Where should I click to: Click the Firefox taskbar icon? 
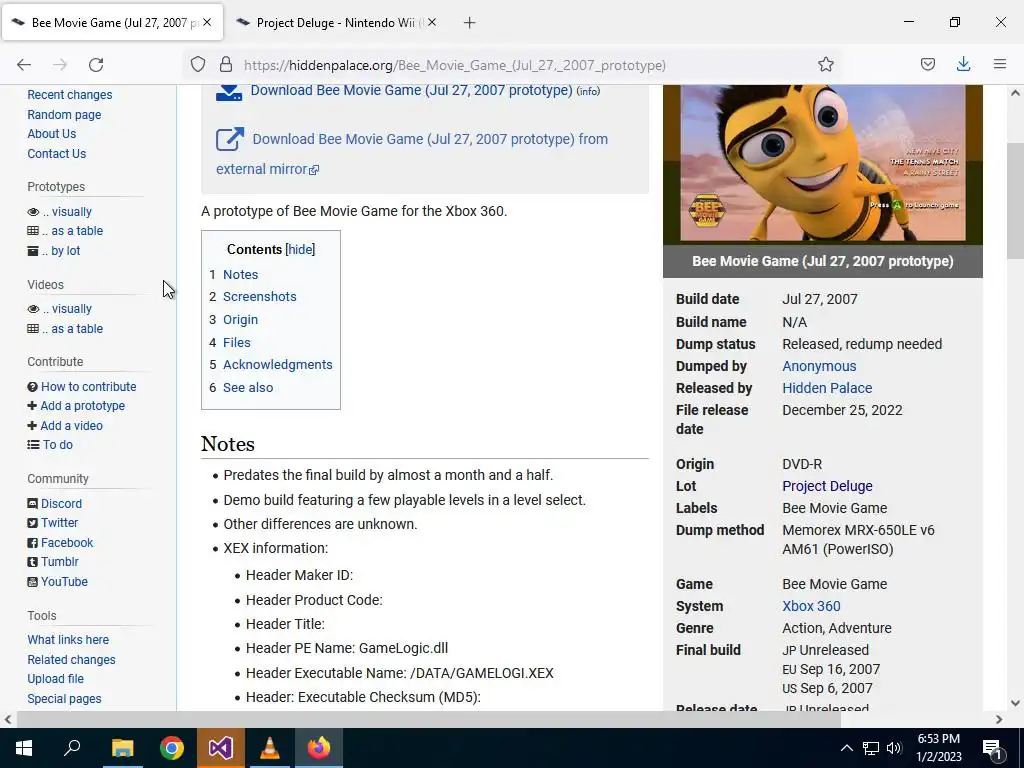(x=319, y=748)
